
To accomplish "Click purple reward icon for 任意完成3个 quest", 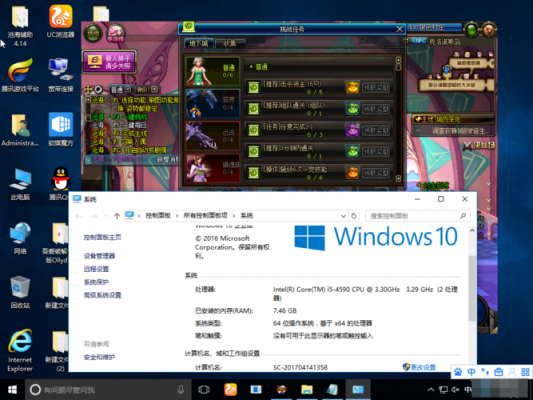I will pos(352,130).
